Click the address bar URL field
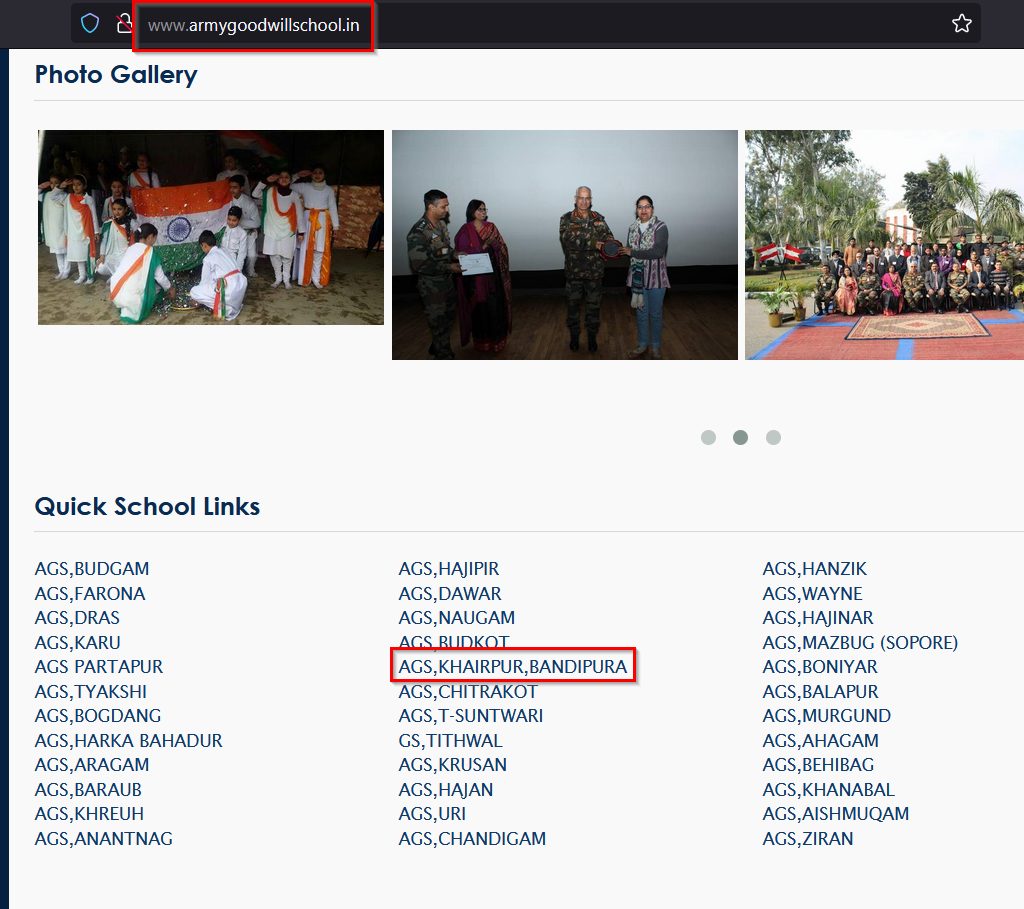 (x=254, y=25)
